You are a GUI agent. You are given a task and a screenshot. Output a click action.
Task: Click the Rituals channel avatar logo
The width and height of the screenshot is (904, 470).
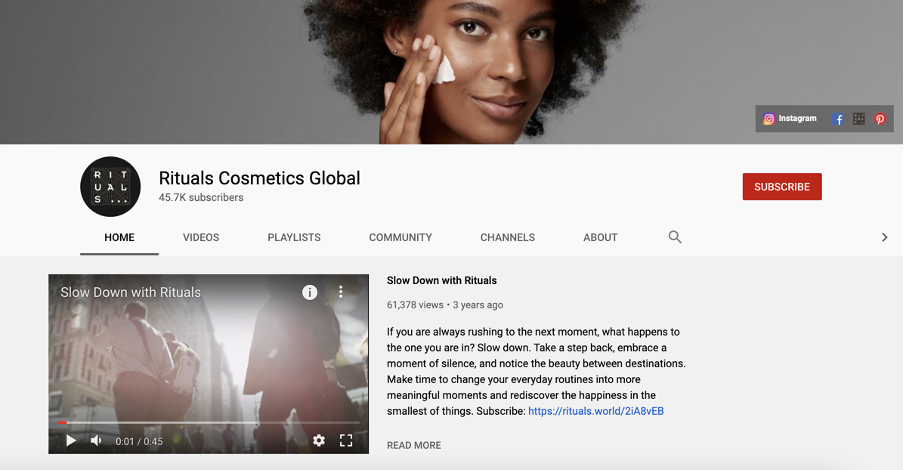[110, 187]
